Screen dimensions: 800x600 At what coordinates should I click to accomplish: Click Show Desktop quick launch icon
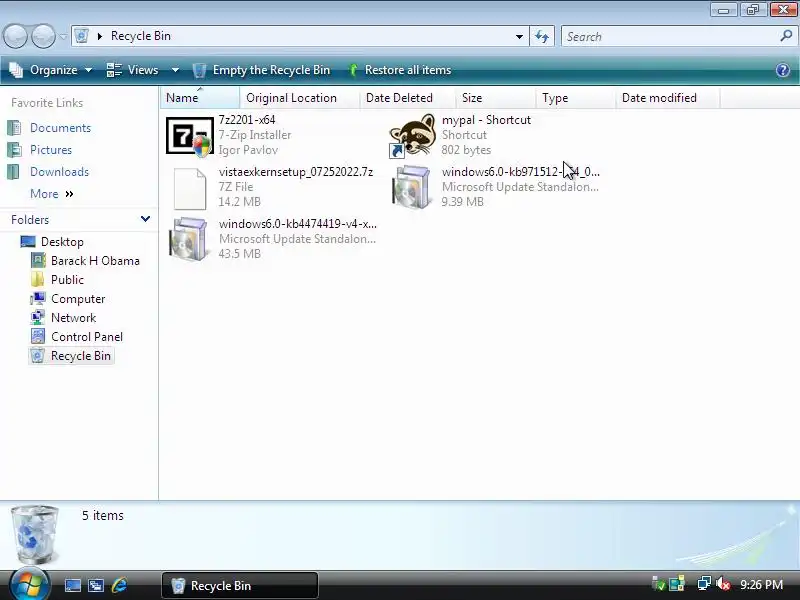72,586
